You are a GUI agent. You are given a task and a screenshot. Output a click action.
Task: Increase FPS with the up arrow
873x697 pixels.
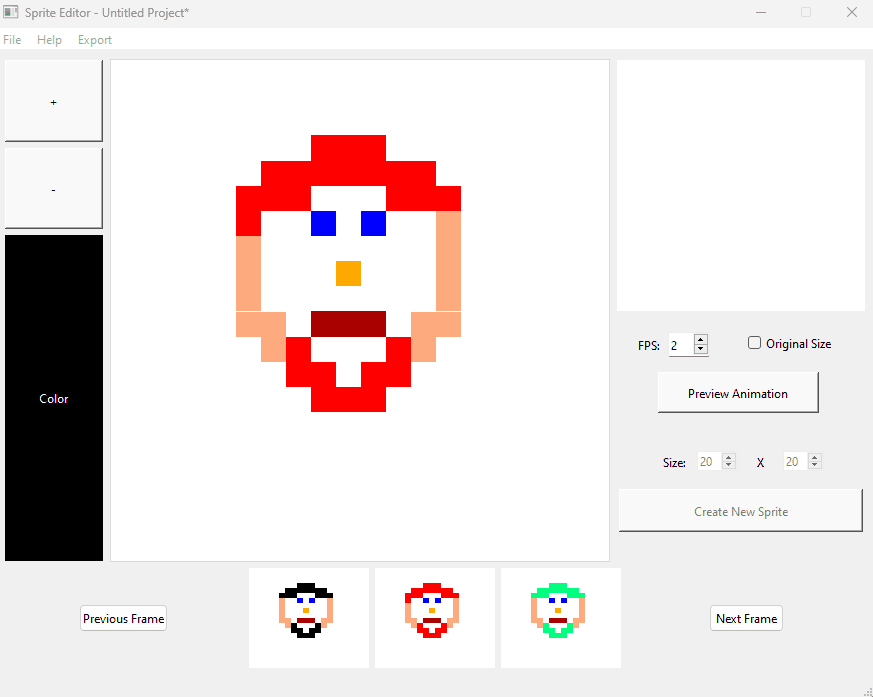[701, 339]
